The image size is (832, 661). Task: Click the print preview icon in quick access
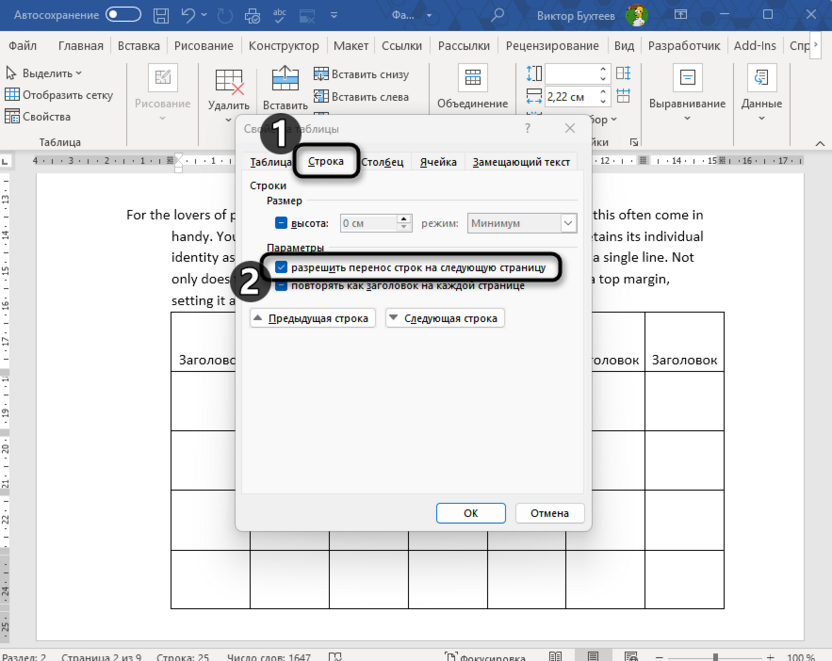click(x=252, y=15)
